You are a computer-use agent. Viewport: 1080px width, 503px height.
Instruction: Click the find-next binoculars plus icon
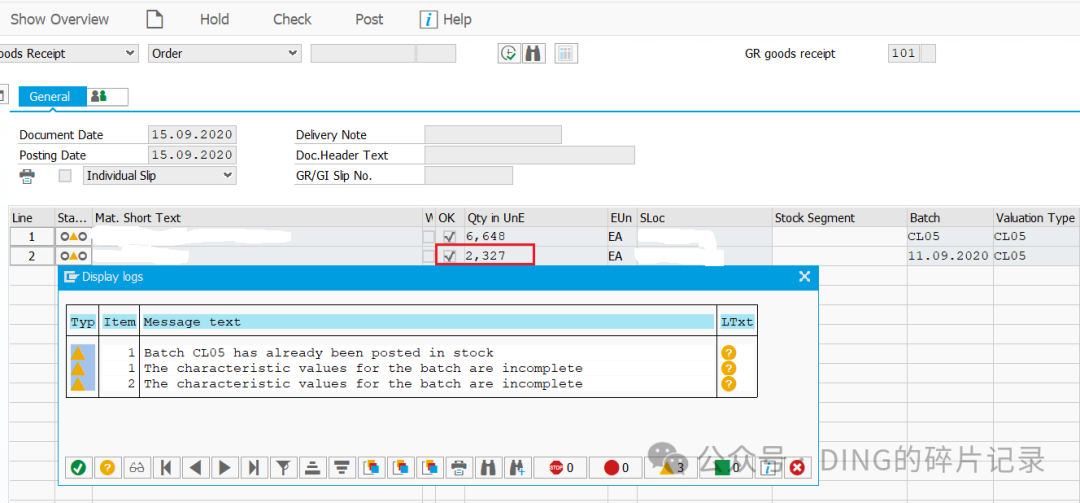[517, 468]
